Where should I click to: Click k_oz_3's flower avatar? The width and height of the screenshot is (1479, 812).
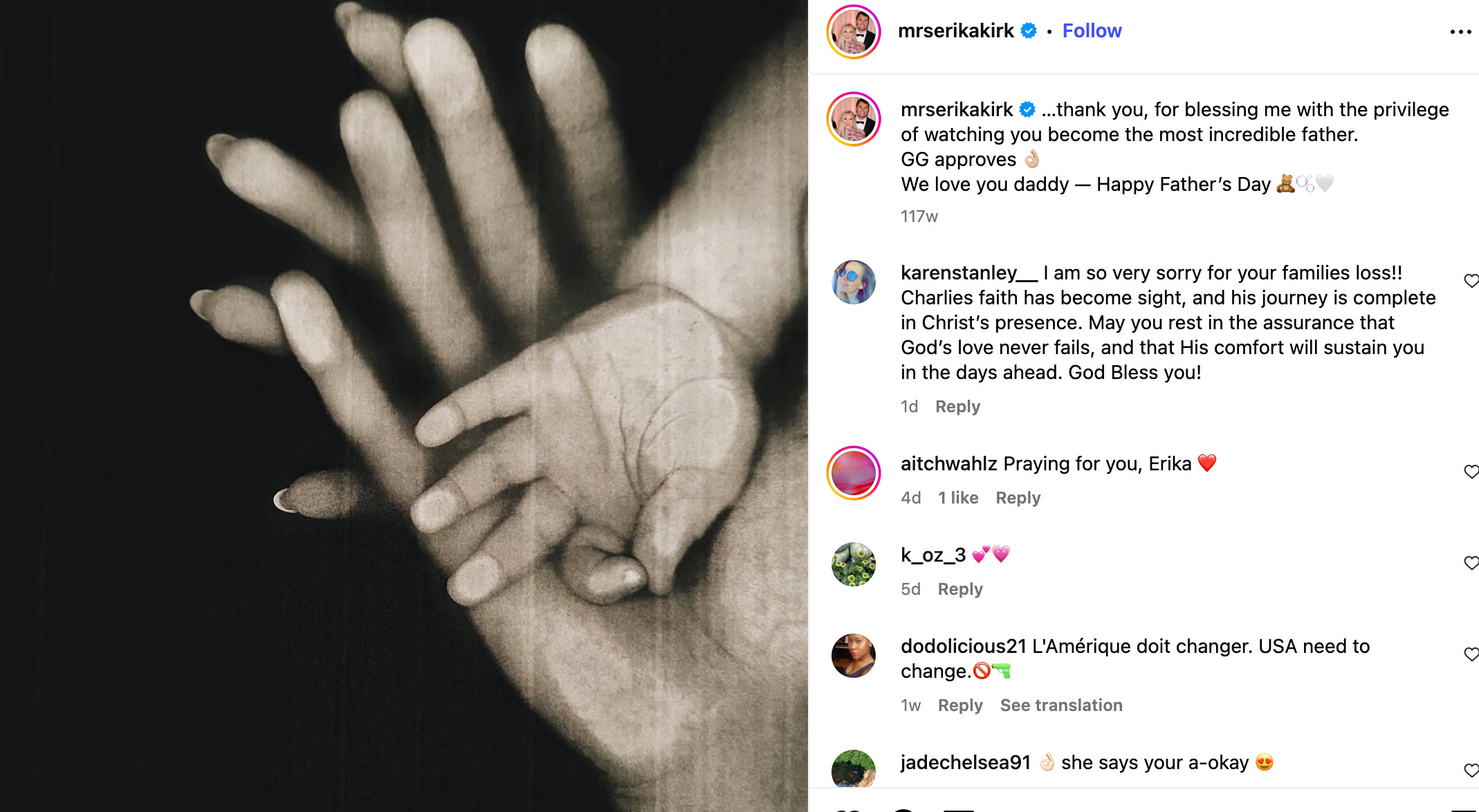[x=854, y=564]
